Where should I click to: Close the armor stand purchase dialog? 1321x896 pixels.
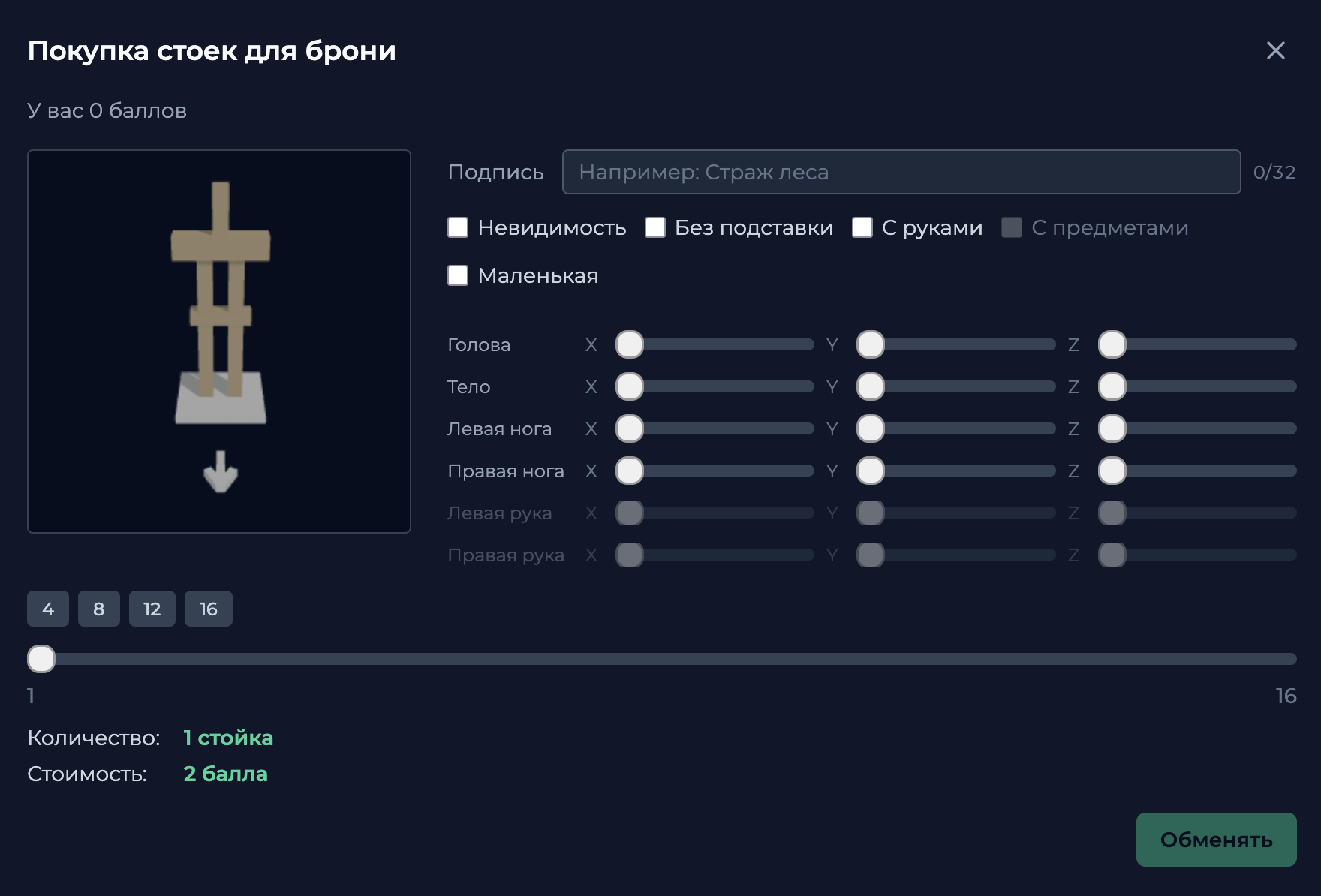tap(1275, 50)
